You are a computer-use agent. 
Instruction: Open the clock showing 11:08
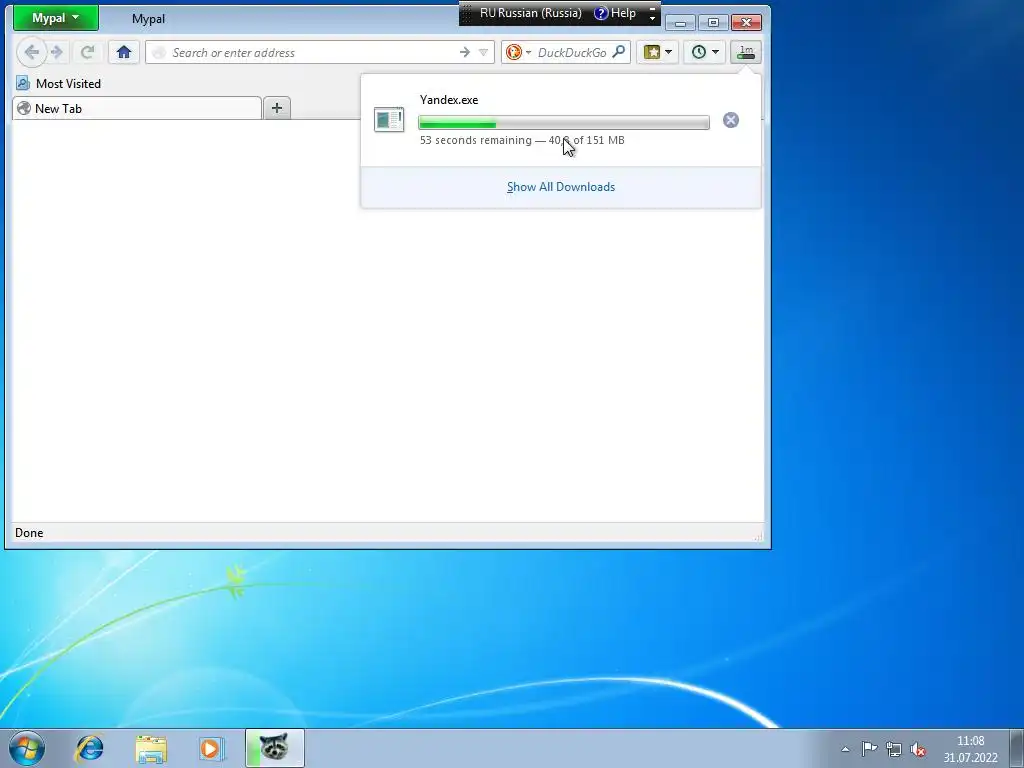970,749
